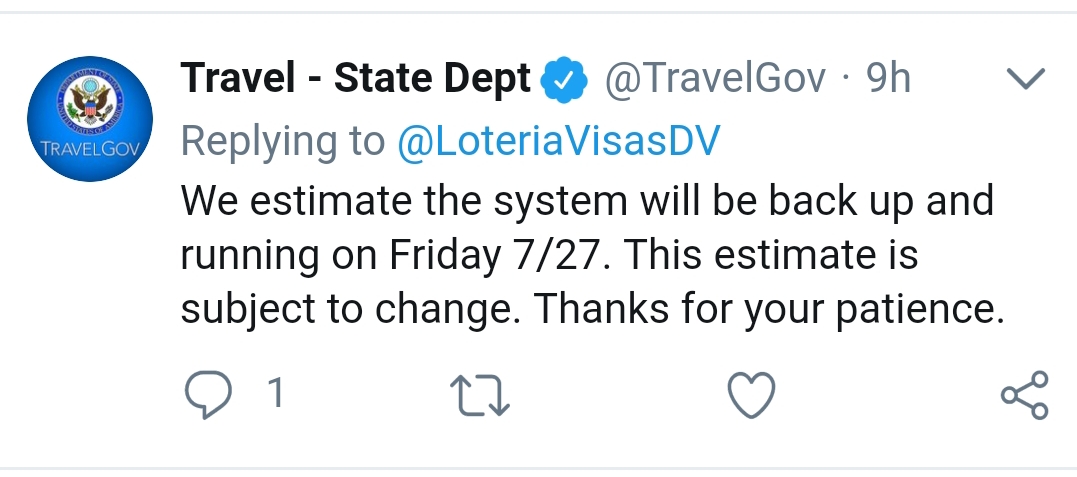Select the @TravelGov handle
Screen dimensions: 1077x477
(x=715, y=79)
